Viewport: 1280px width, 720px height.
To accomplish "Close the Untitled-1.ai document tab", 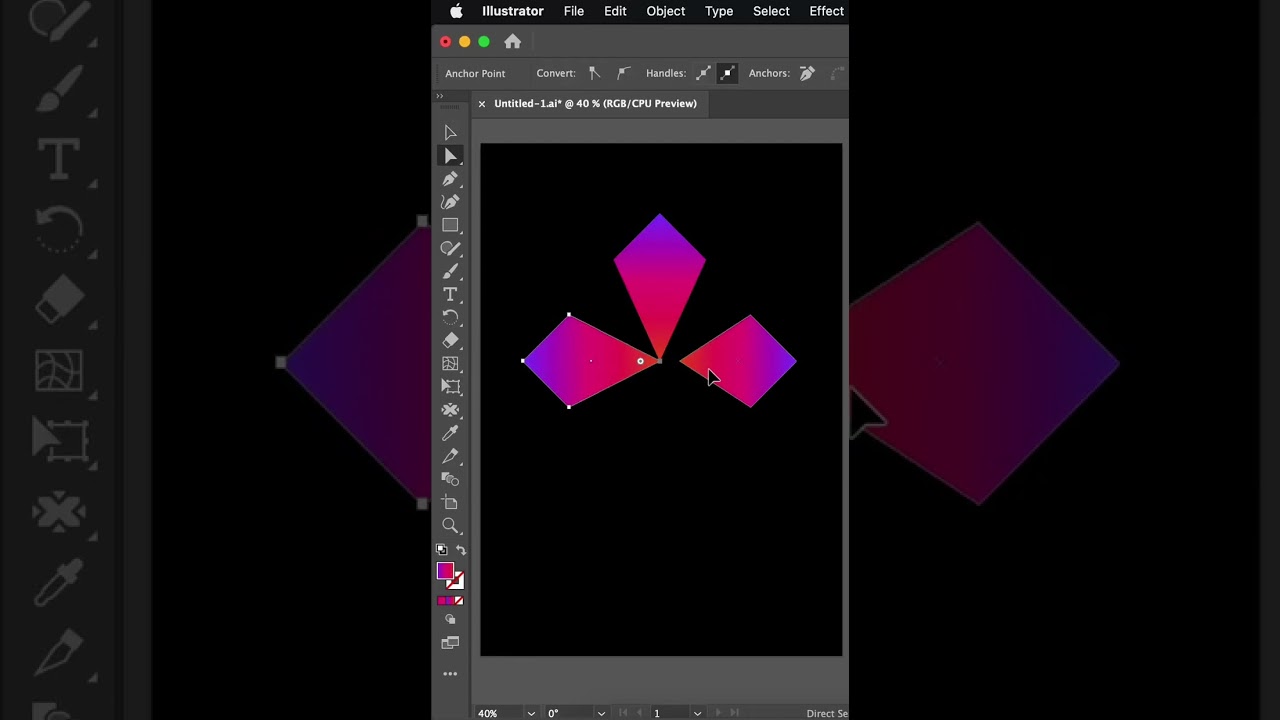I will click(x=481, y=103).
